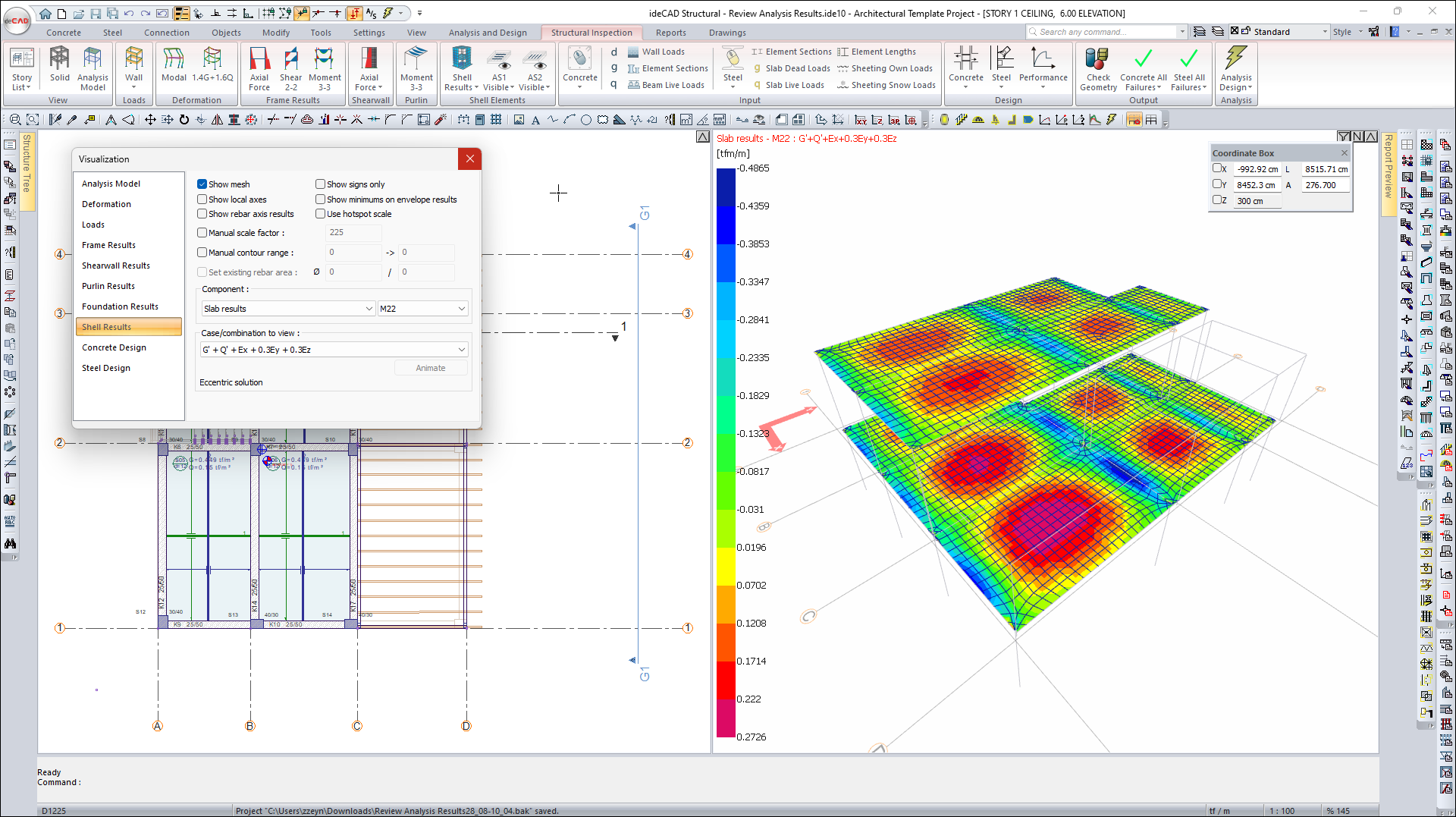Enable Show signs only checkbox

pos(321,184)
